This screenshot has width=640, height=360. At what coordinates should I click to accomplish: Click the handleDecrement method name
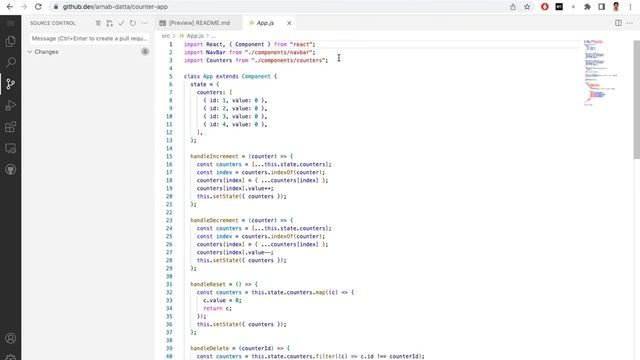(214, 220)
